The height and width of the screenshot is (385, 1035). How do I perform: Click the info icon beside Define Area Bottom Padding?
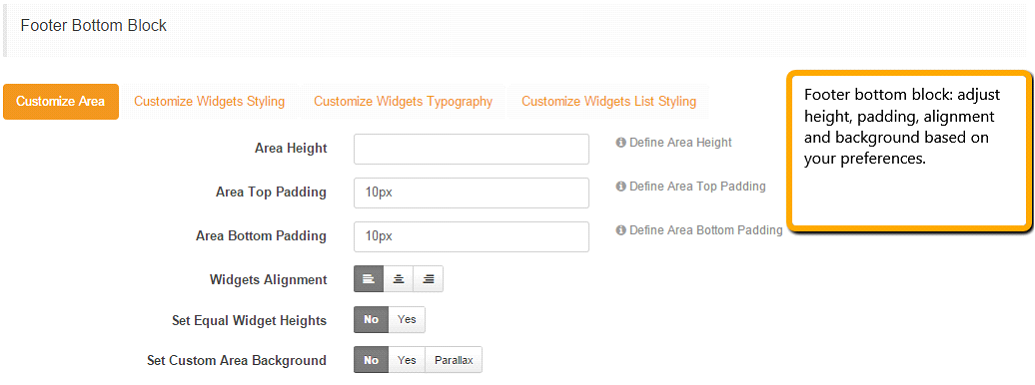pyautogui.click(x=620, y=230)
